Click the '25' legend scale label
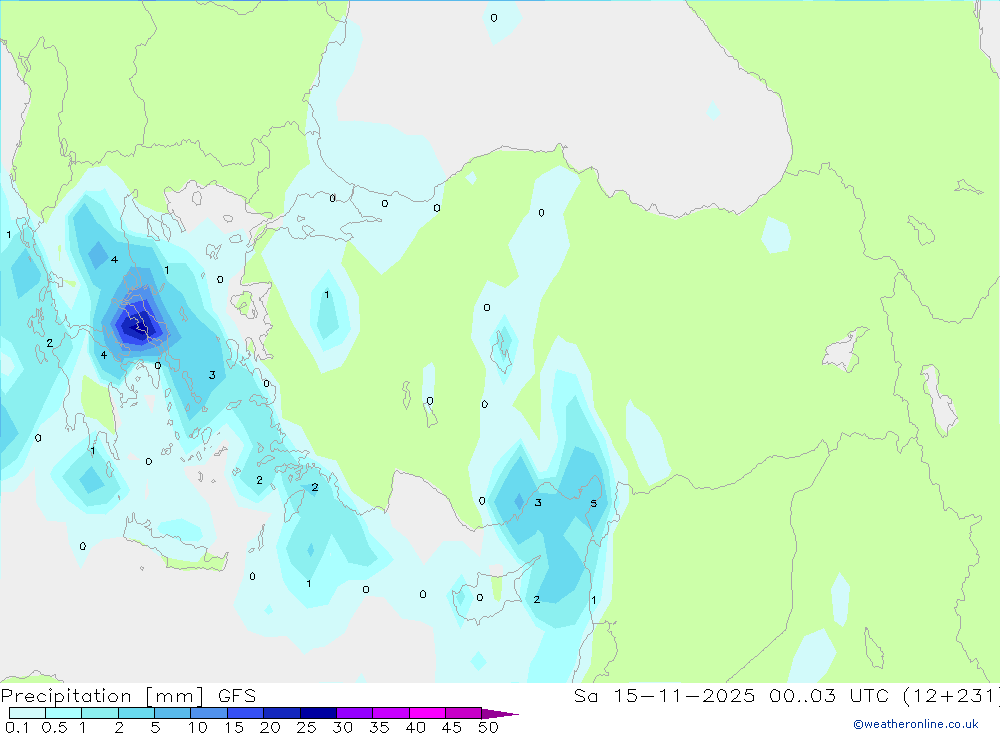Screen dimensions: 1000x733 coord(306,727)
